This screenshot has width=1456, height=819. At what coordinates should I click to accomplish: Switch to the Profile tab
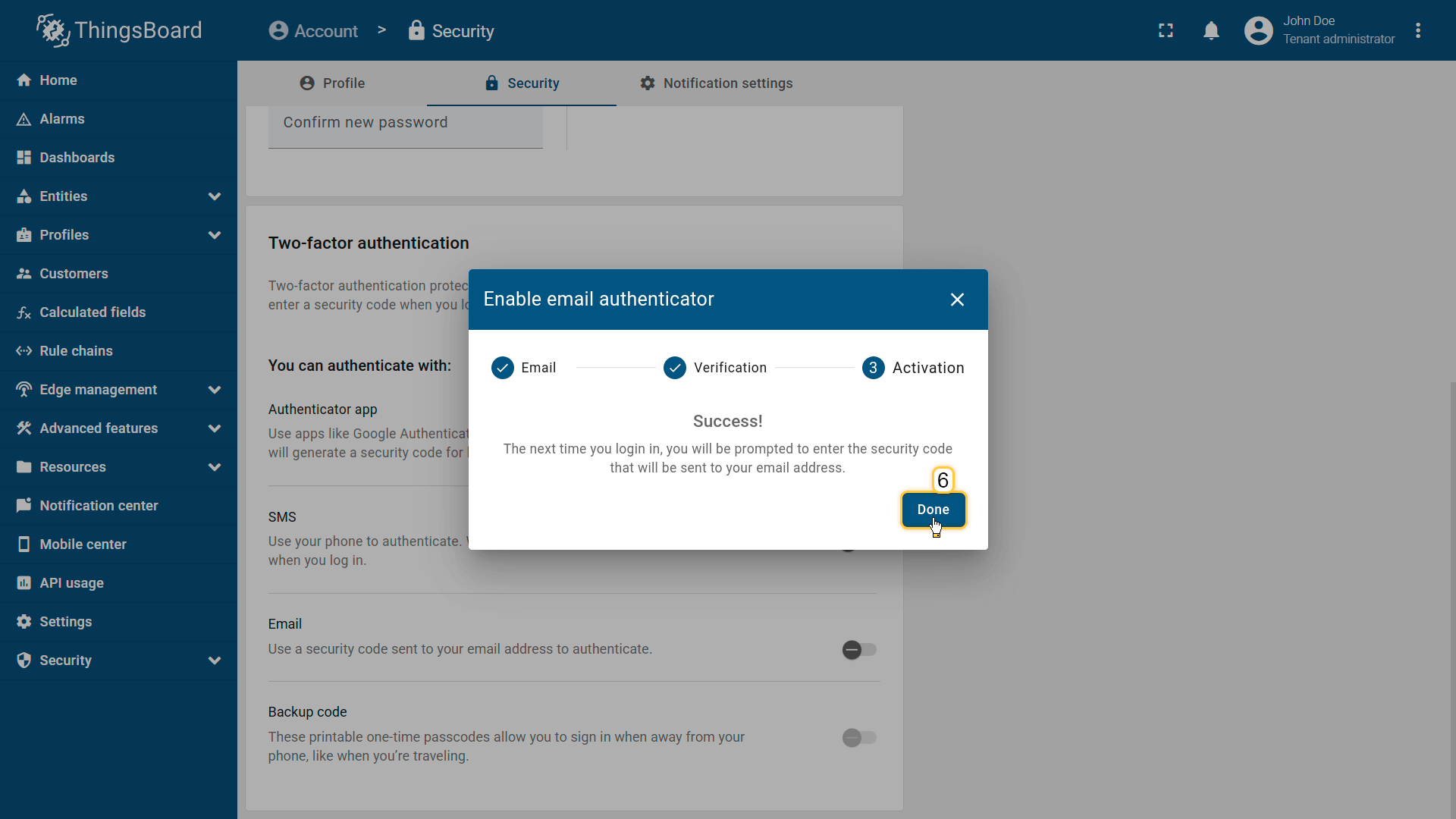click(332, 83)
